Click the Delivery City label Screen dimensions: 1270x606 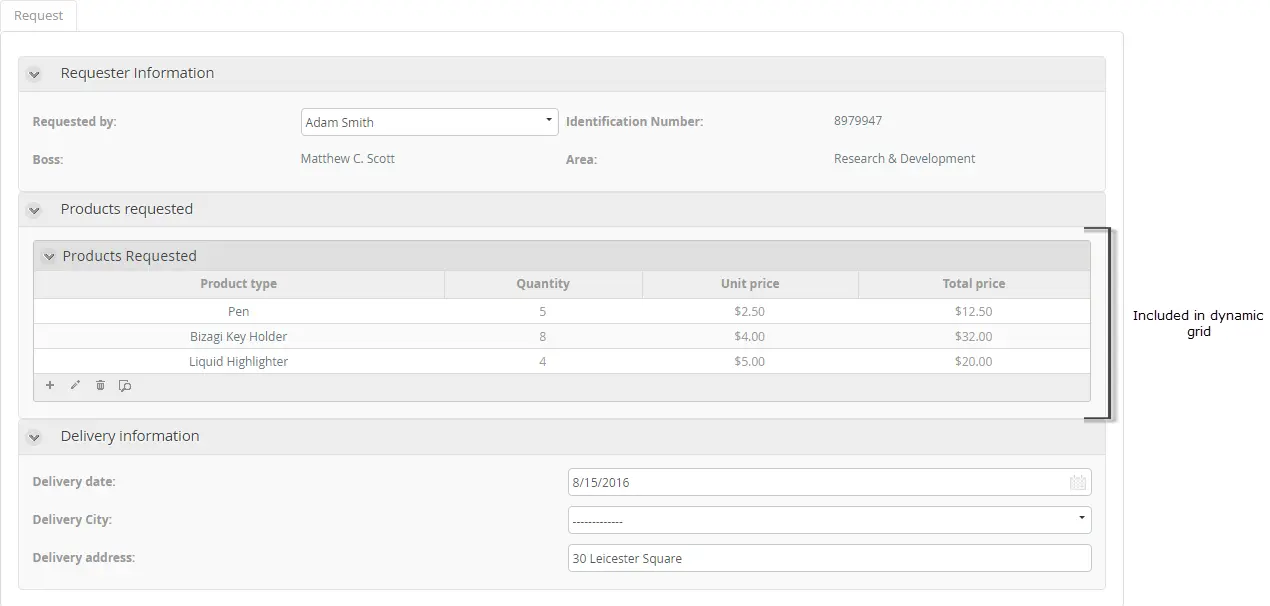tap(72, 520)
